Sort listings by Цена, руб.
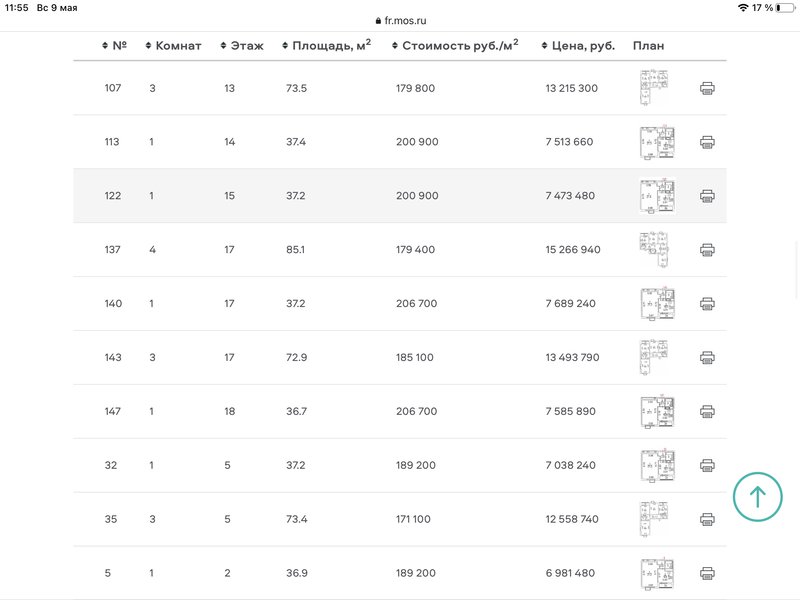 coord(578,45)
